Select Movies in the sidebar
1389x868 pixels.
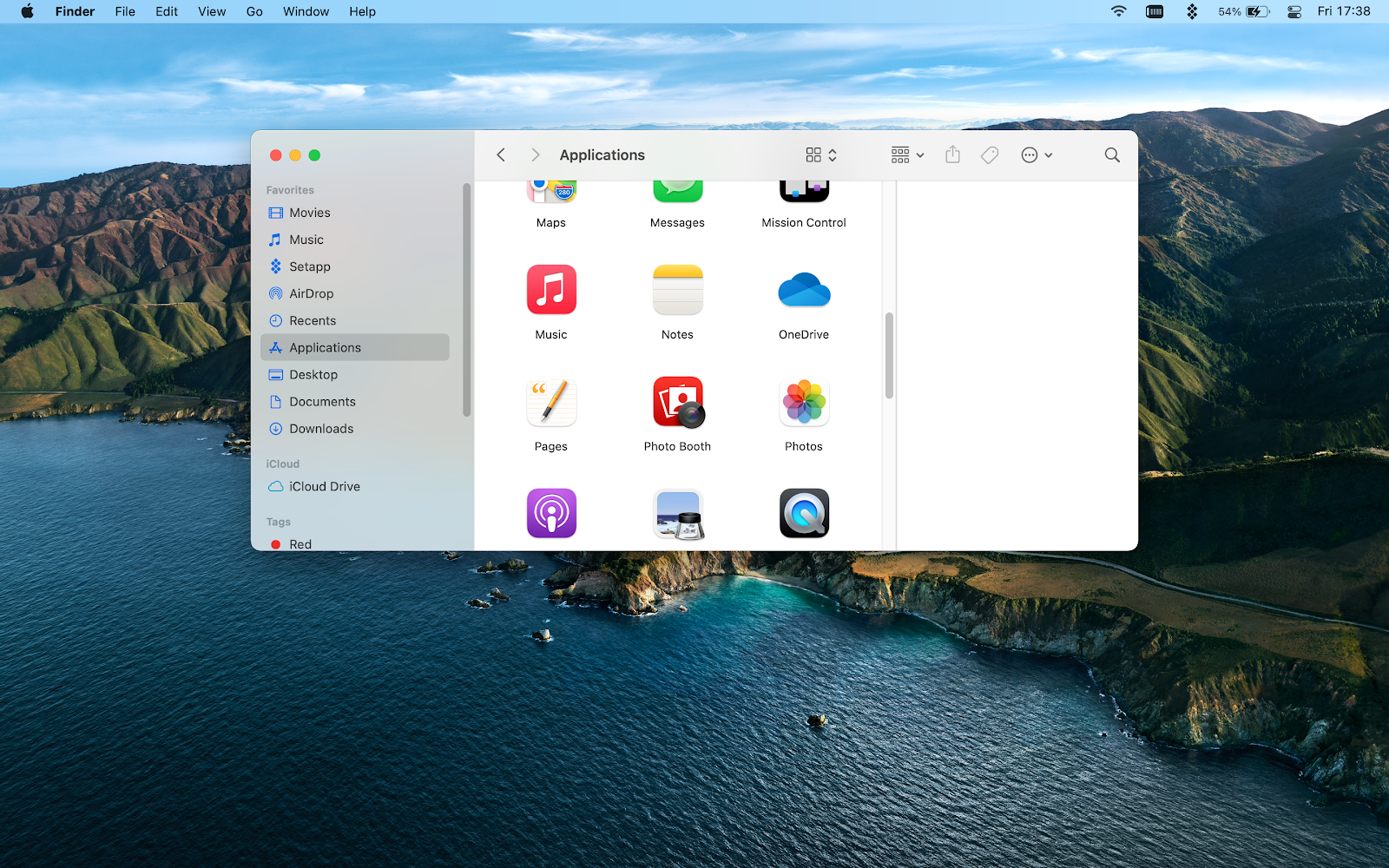[x=355, y=213]
